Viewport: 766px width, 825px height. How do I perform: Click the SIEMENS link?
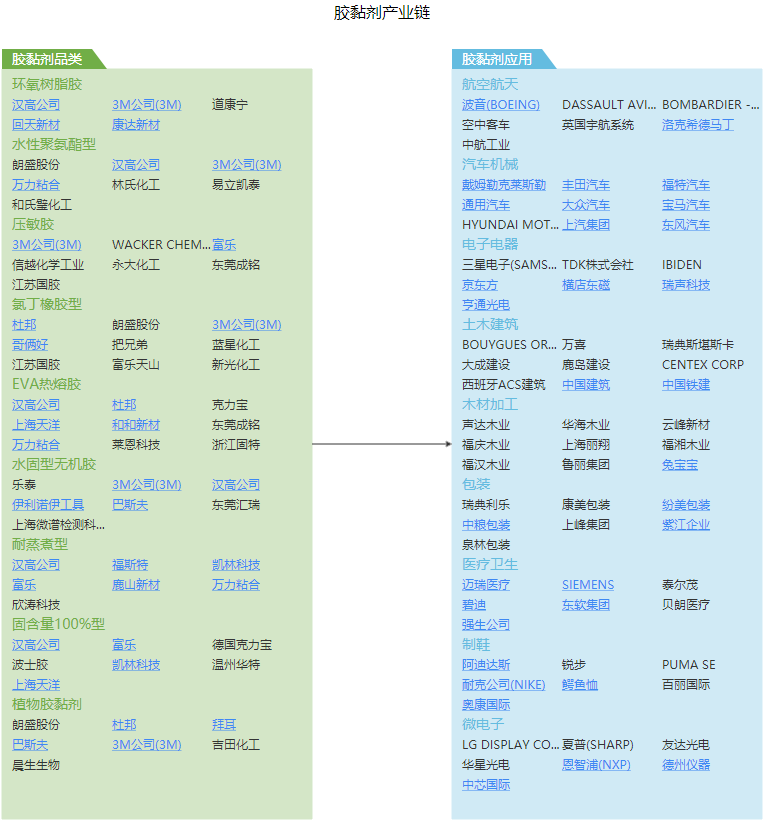[x=588, y=585]
